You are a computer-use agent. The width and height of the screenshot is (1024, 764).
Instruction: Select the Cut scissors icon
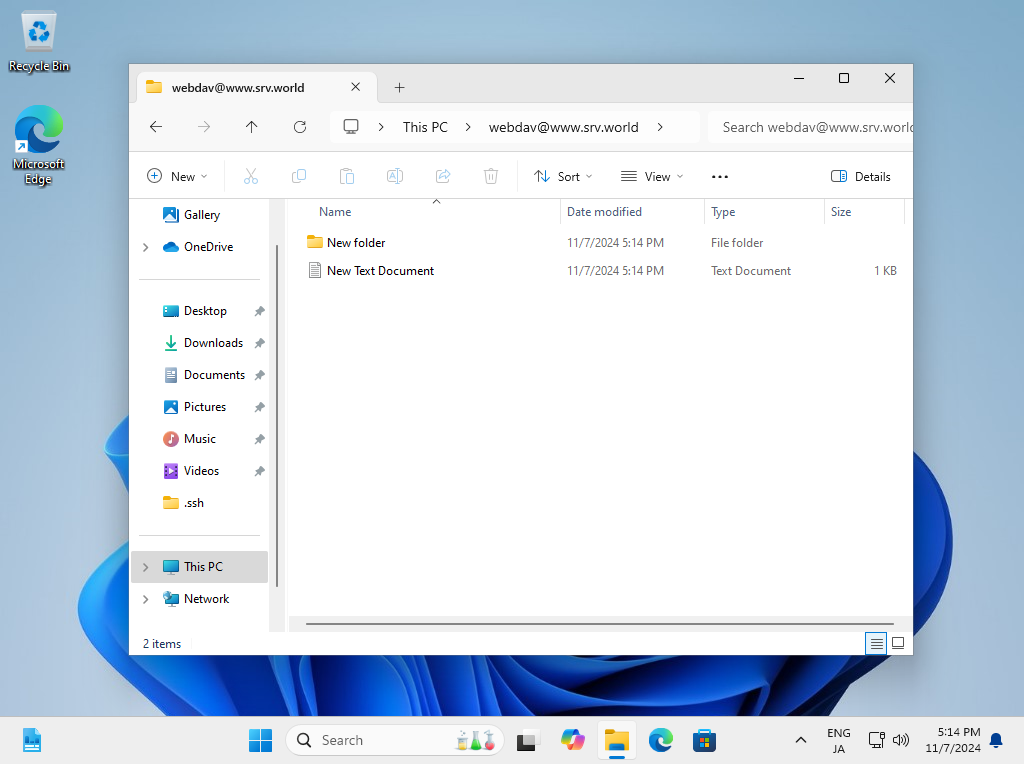[x=251, y=176]
